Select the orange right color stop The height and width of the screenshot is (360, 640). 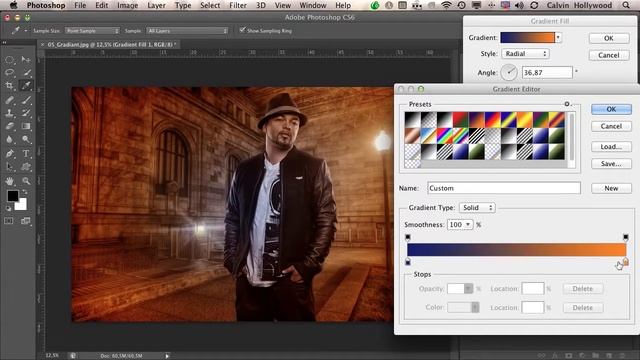(x=626, y=262)
